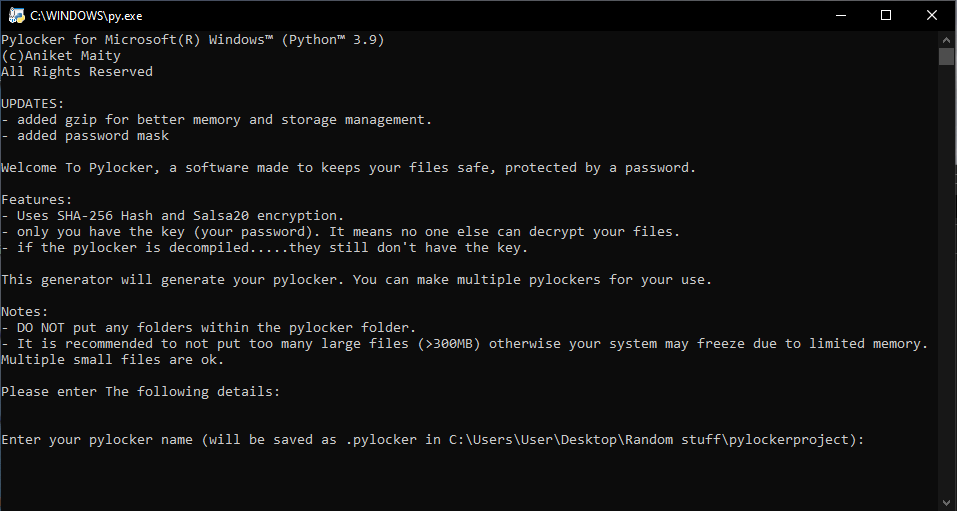Click the 'added gzip for better memory' line

pos(217,120)
